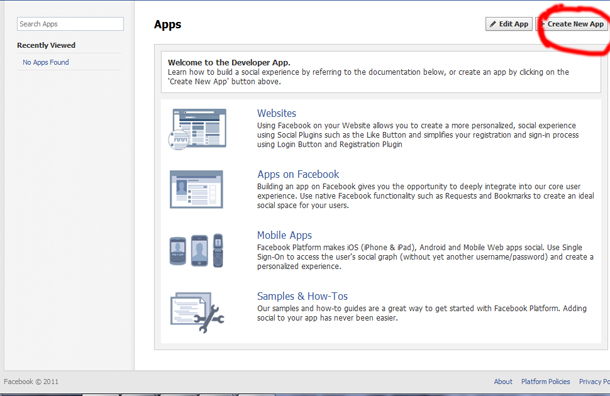Focus the Search Apps field

point(70,24)
